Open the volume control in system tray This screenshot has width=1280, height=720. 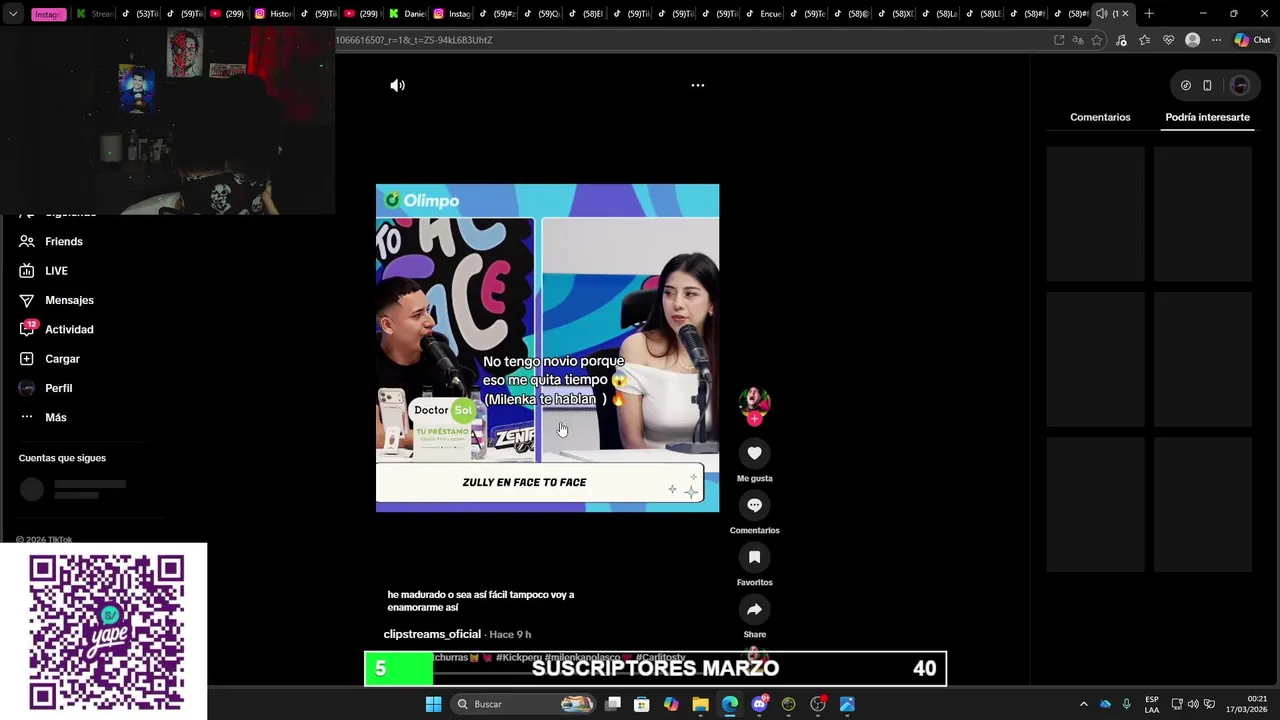point(1193,704)
